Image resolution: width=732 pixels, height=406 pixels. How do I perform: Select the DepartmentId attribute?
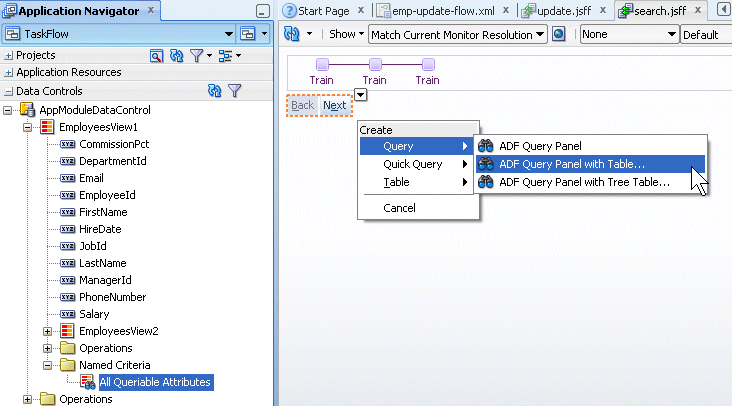(113, 161)
